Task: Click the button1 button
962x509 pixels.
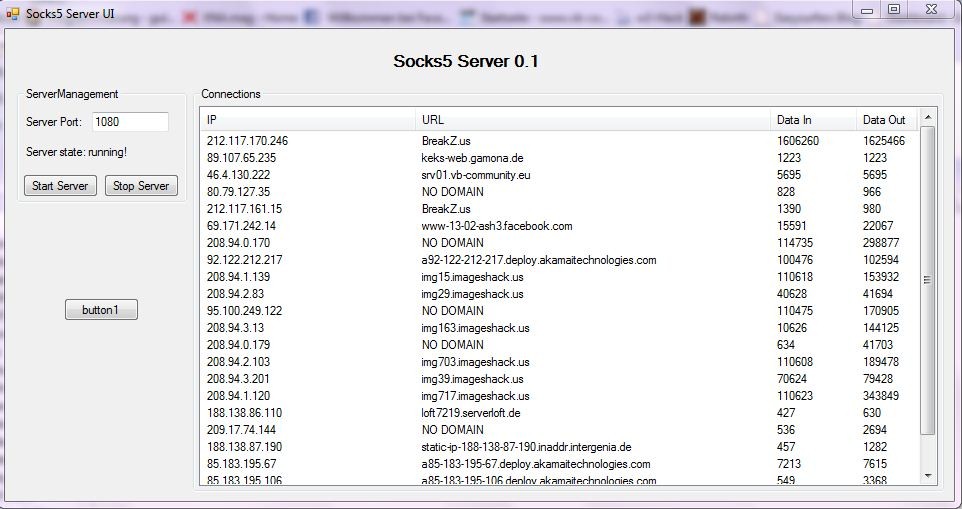Action: [x=101, y=310]
